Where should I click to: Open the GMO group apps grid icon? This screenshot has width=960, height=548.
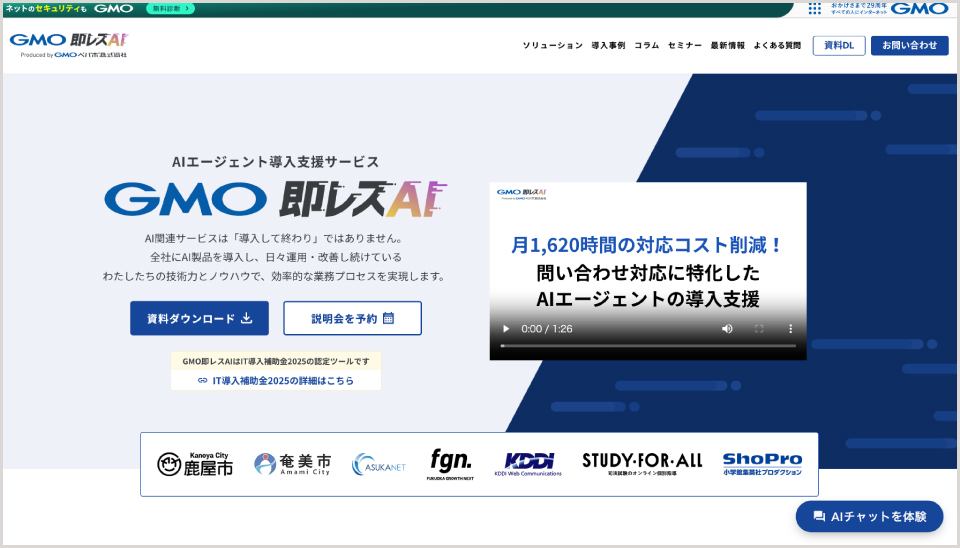click(814, 9)
